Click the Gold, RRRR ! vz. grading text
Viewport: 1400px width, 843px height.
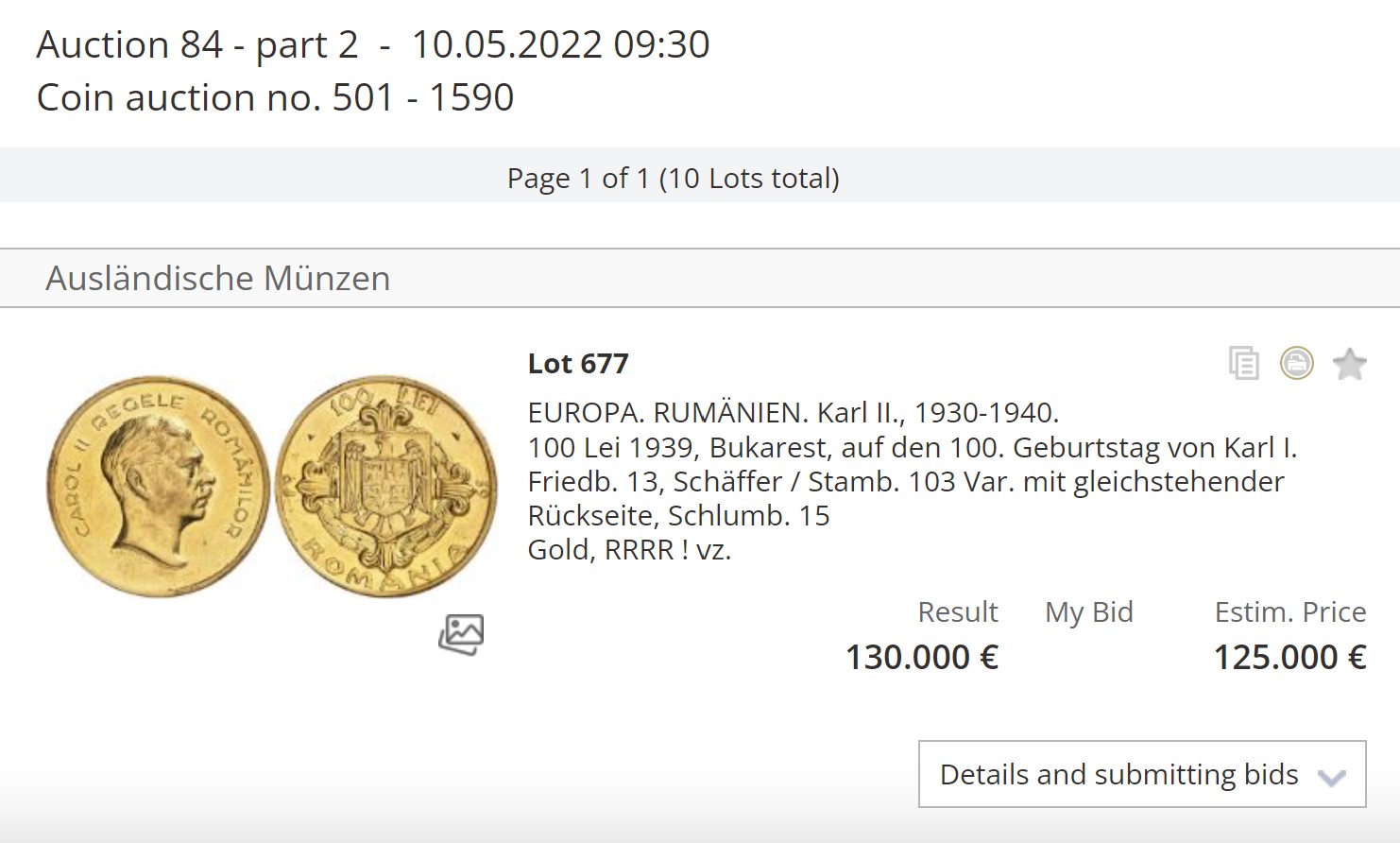(x=629, y=549)
